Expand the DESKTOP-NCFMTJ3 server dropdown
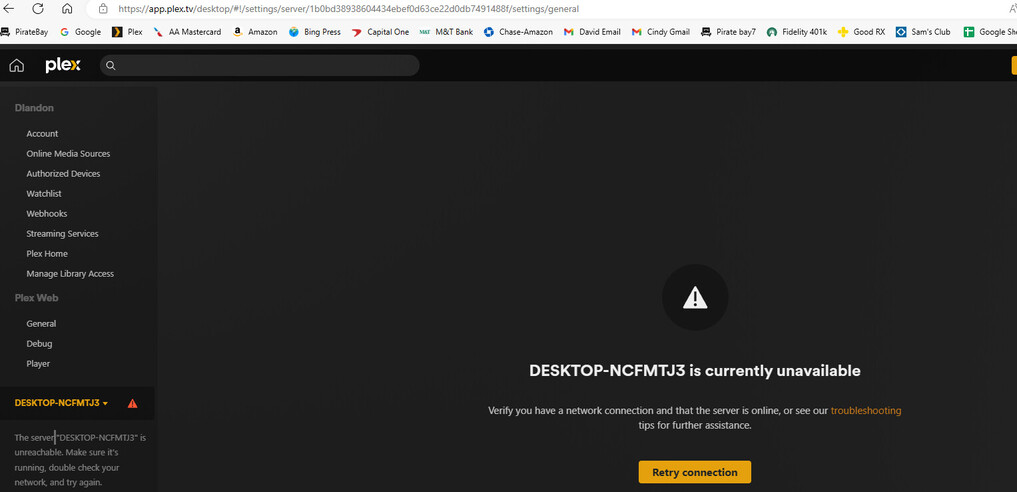The image size is (1017, 492). (61, 403)
